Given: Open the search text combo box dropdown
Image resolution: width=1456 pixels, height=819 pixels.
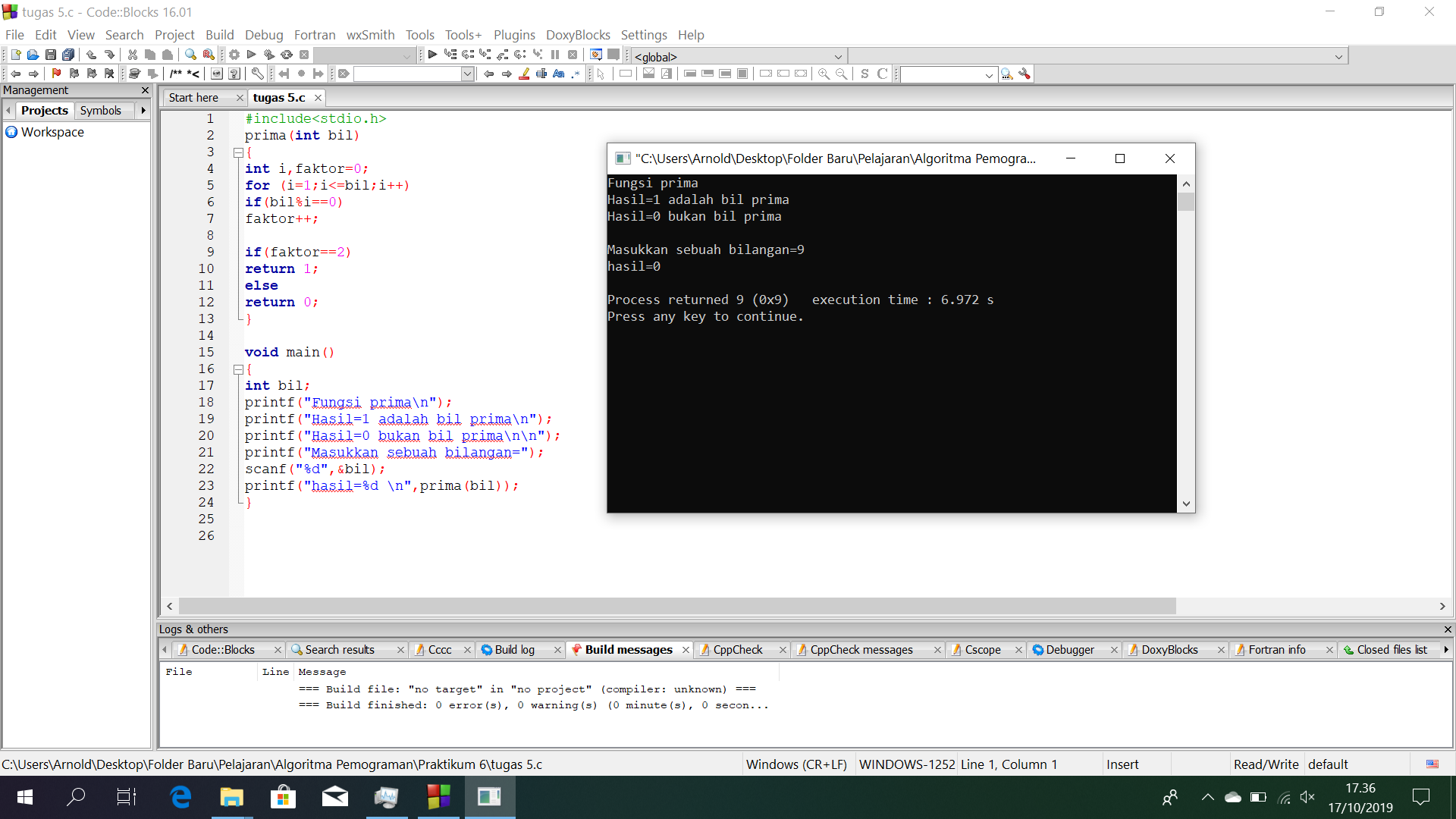Looking at the screenshot, I should (467, 74).
